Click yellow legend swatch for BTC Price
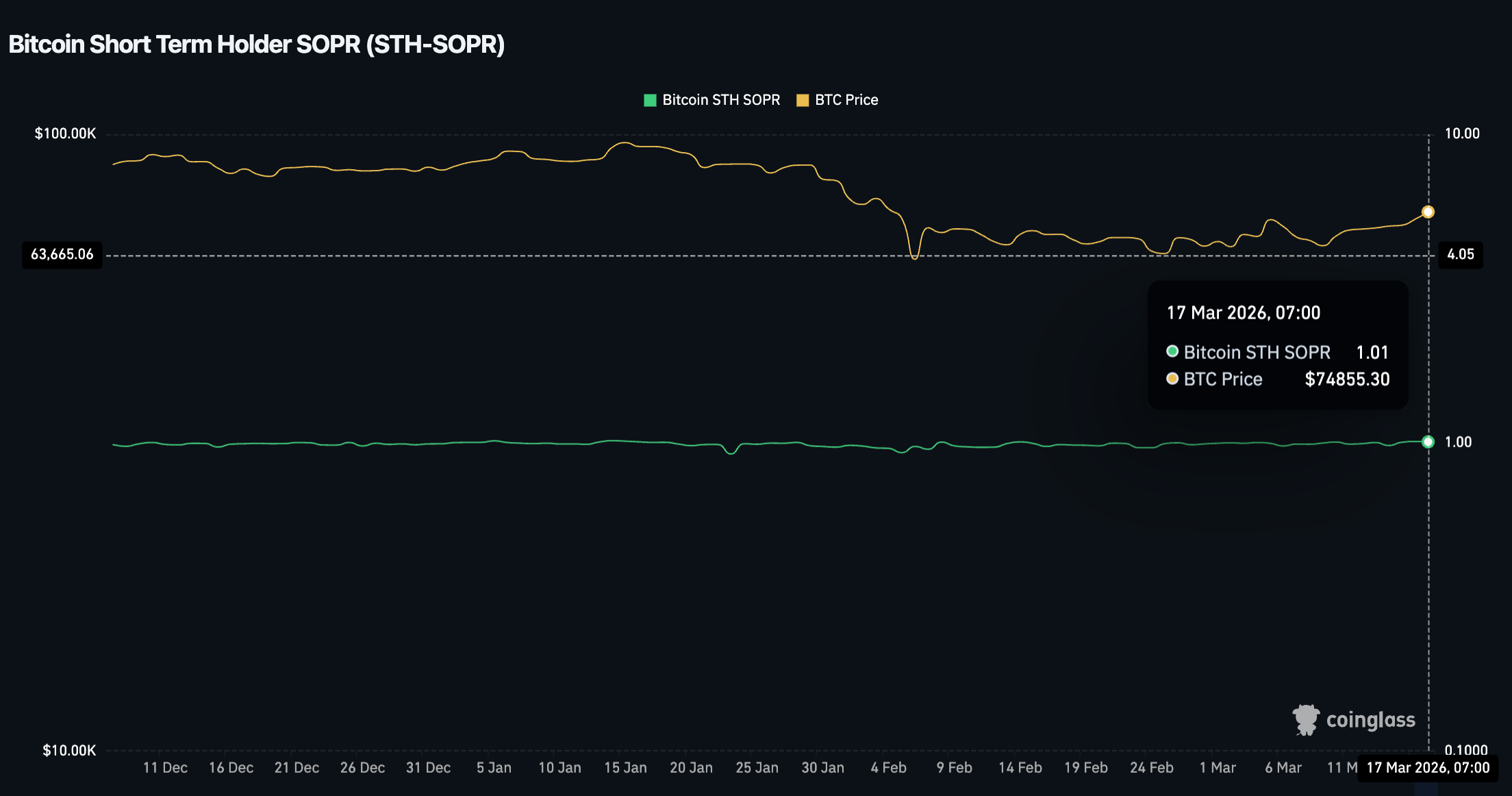Screen dimensions: 1512x796 (x=803, y=101)
